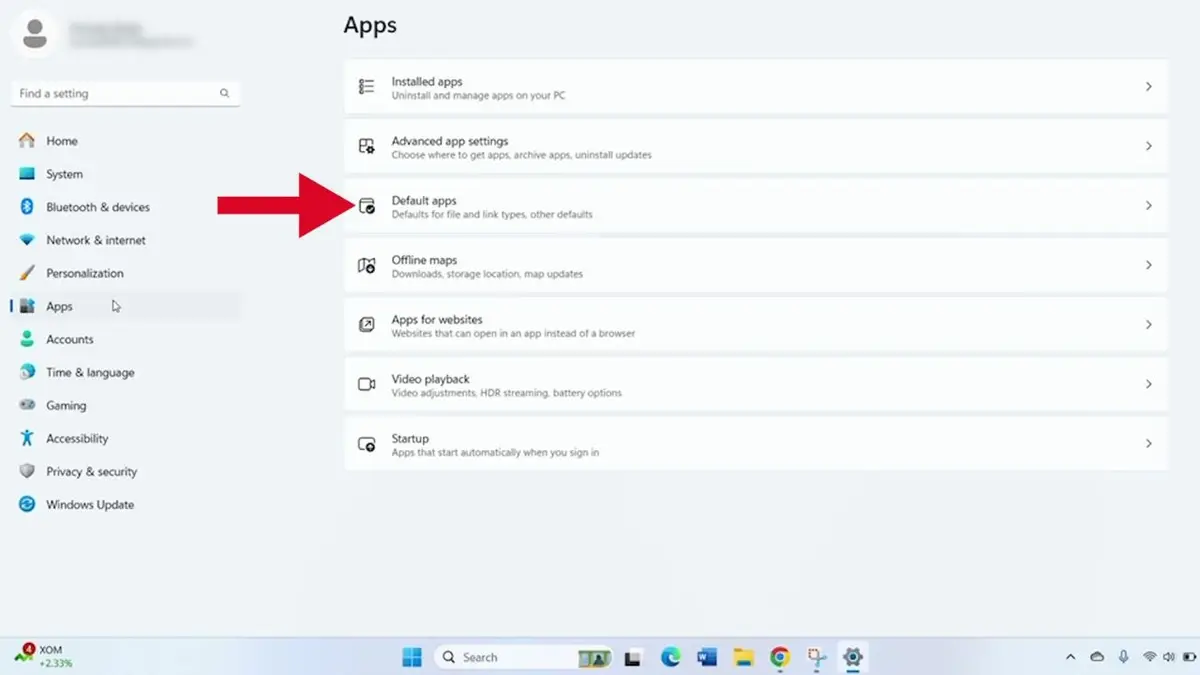Open File Explorer from taskbar
This screenshot has height=675, width=1200.
pyautogui.click(x=743, y=657)
